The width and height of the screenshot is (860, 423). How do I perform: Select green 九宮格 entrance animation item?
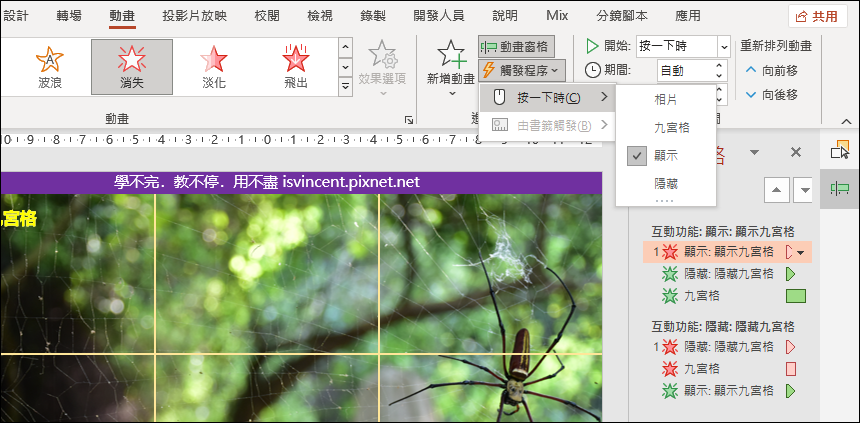pyautogui.click(x=727, y=296)
